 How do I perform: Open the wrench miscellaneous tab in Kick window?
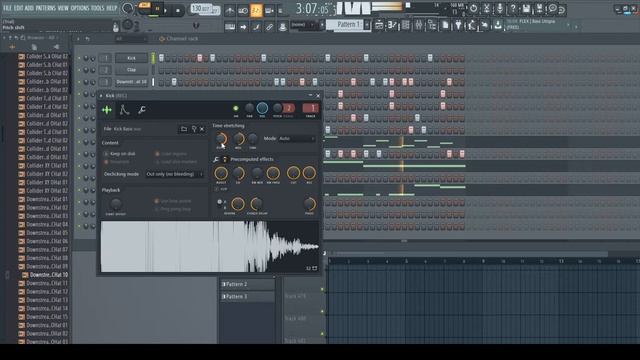click(x=142, y=110)
